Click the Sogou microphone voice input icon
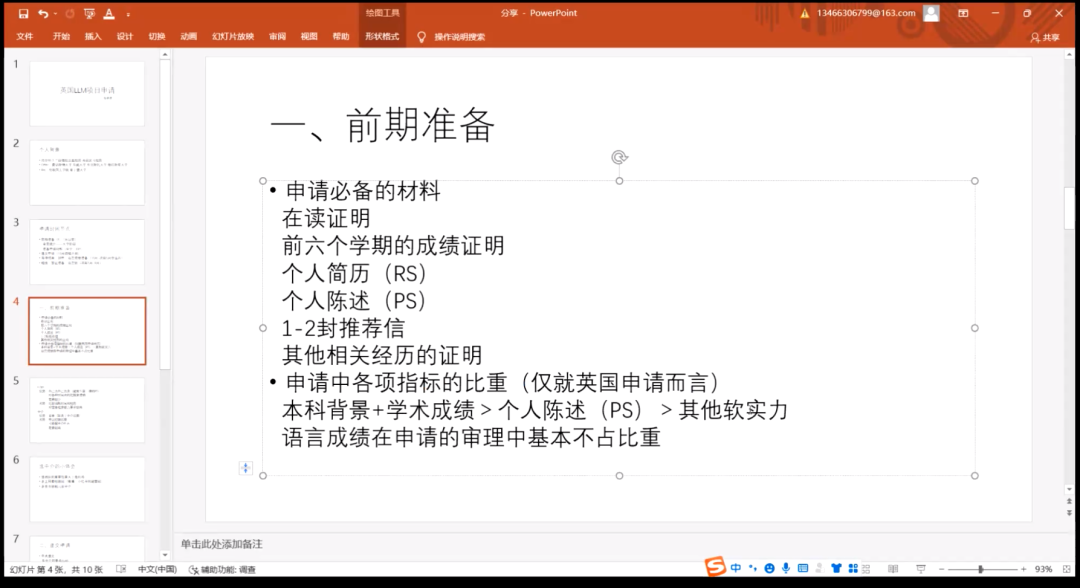The height and width of the screenshot is (588, 1080). [x=786, y=568]
